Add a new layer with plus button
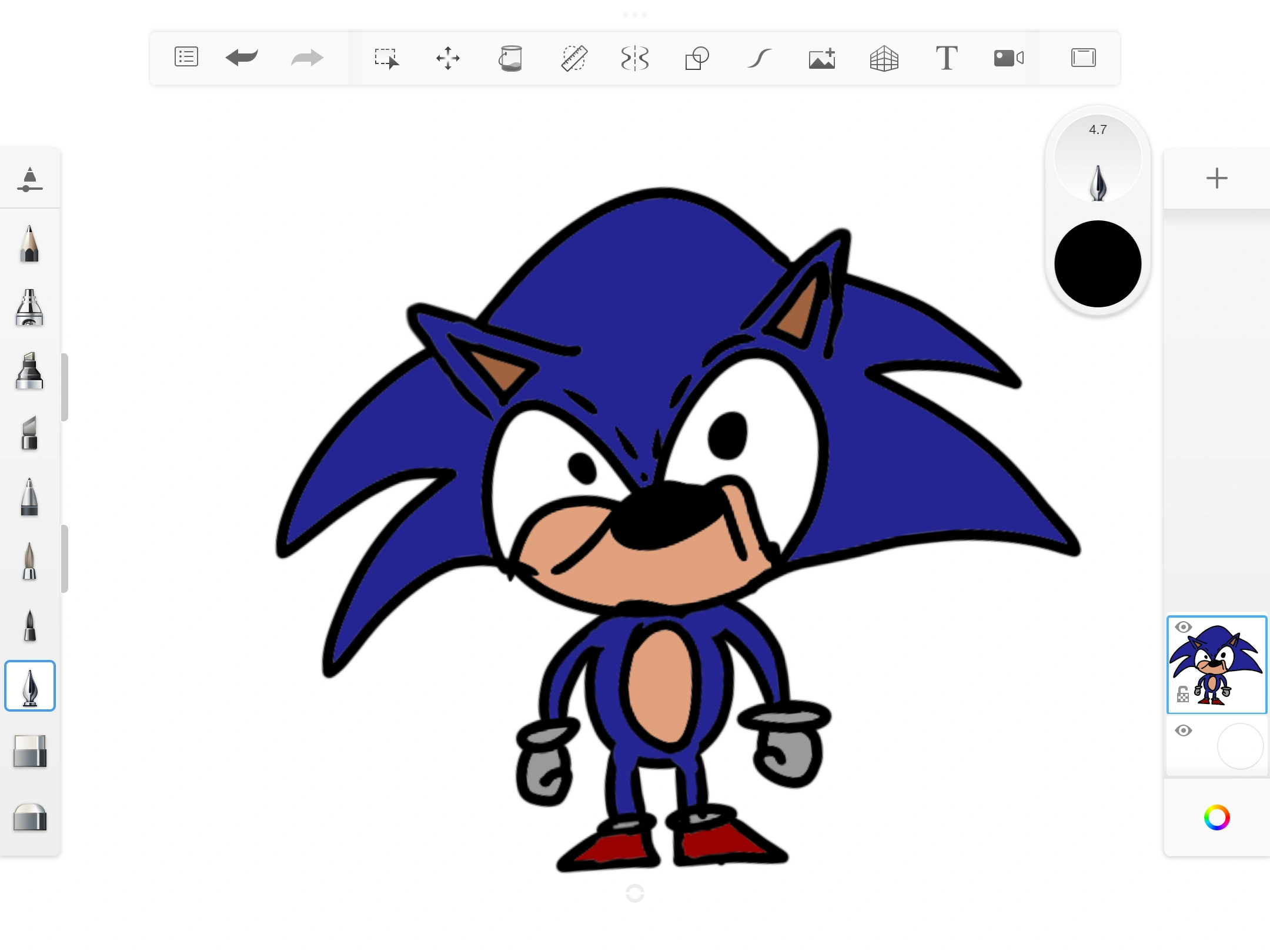The width and height of the screenshot is (1270, 952). pyautogui.click(x=1216, y=178)
